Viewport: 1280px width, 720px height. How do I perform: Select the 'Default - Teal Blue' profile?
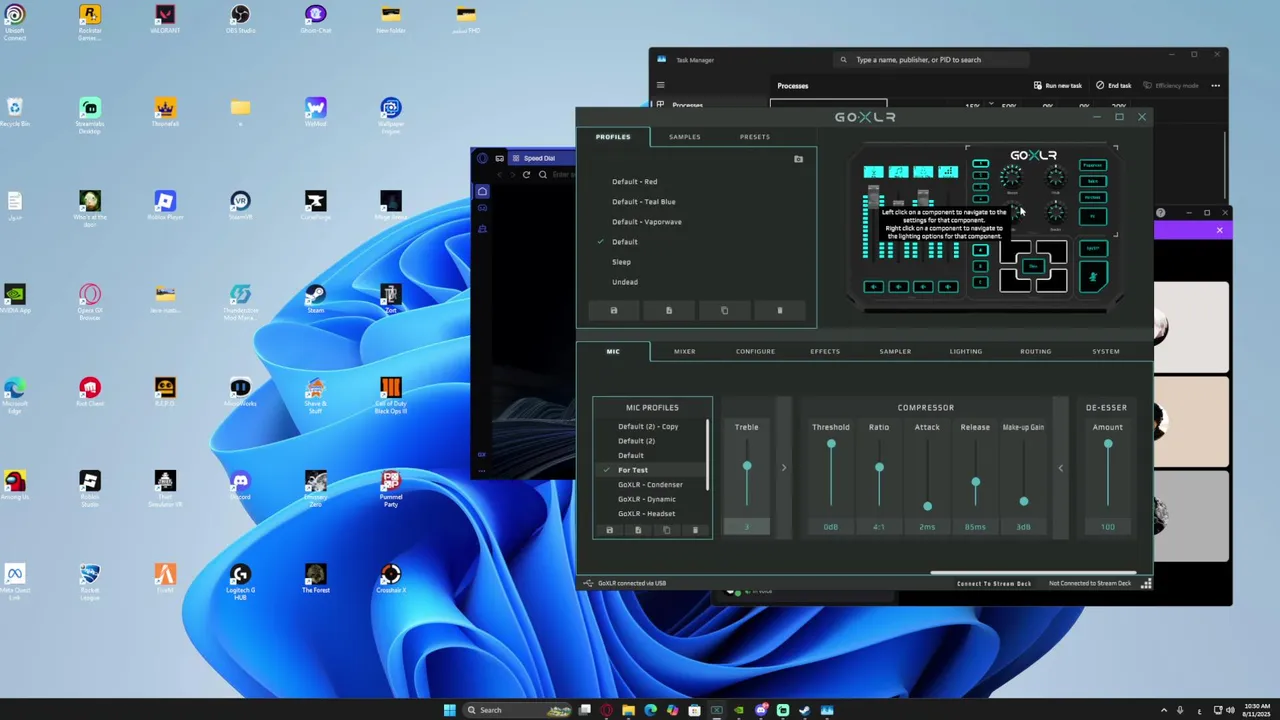click(x=644, y=202)
